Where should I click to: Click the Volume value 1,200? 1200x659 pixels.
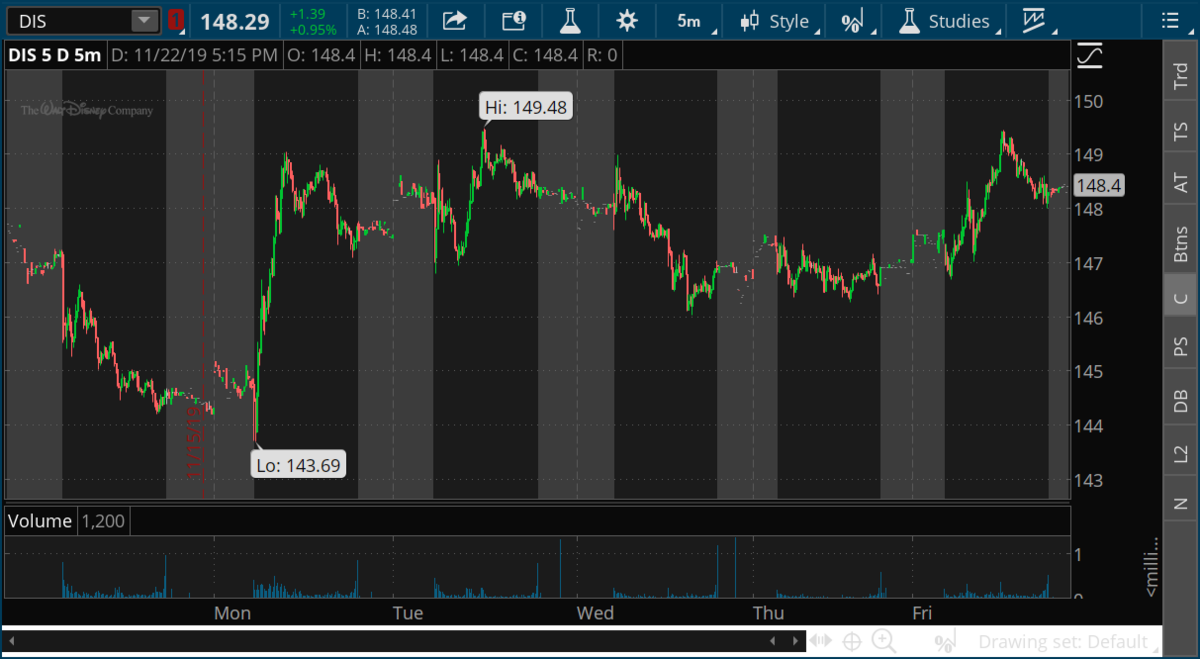[x=101, y=521]
